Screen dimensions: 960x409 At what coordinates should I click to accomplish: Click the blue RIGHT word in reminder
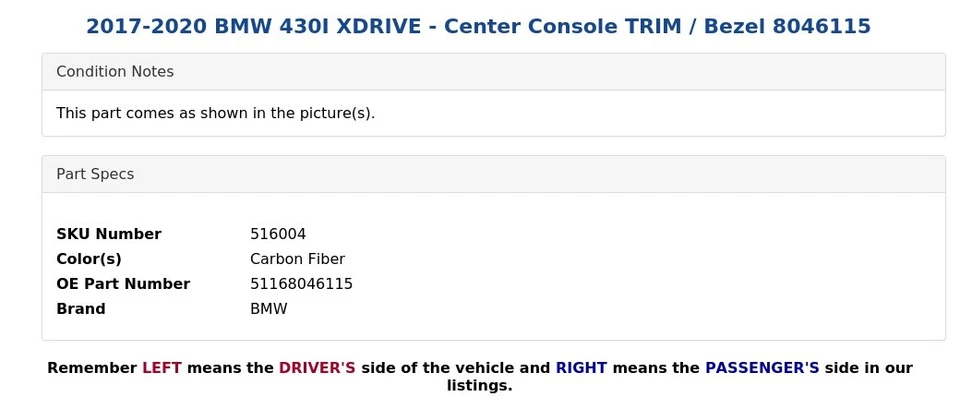click(x=581, y=368)
